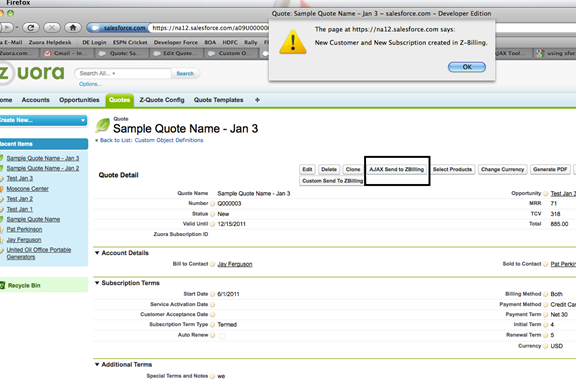Click OK in the alert dialog
Image resolution: width=576 pixels, height=381 pixels.
tap(467, 67)
